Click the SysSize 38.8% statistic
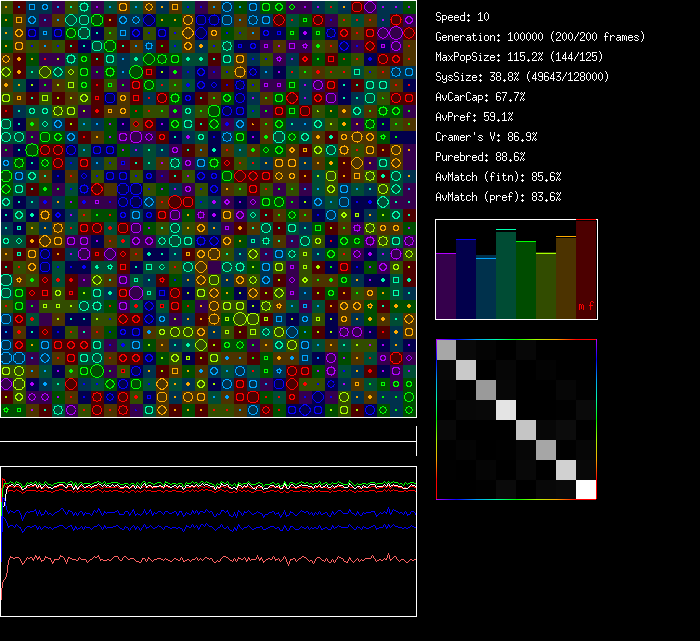 [522, 77]
